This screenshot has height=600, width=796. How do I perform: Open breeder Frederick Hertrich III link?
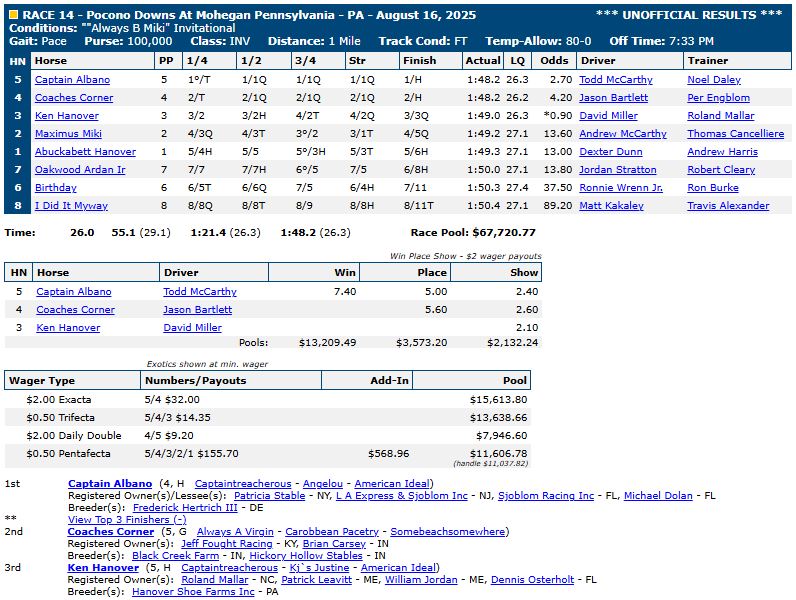point(201,507)
